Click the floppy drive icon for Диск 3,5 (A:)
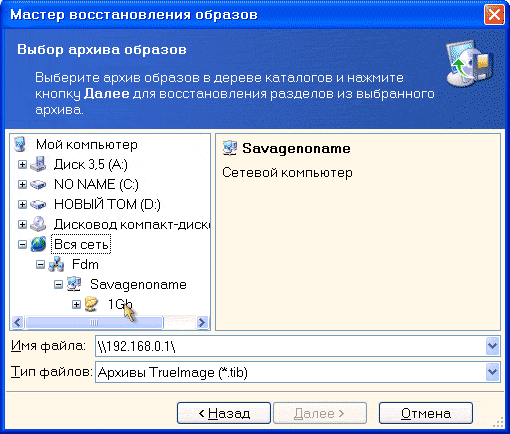Screen dimensions: 510x434 click(x=38, y=164)
